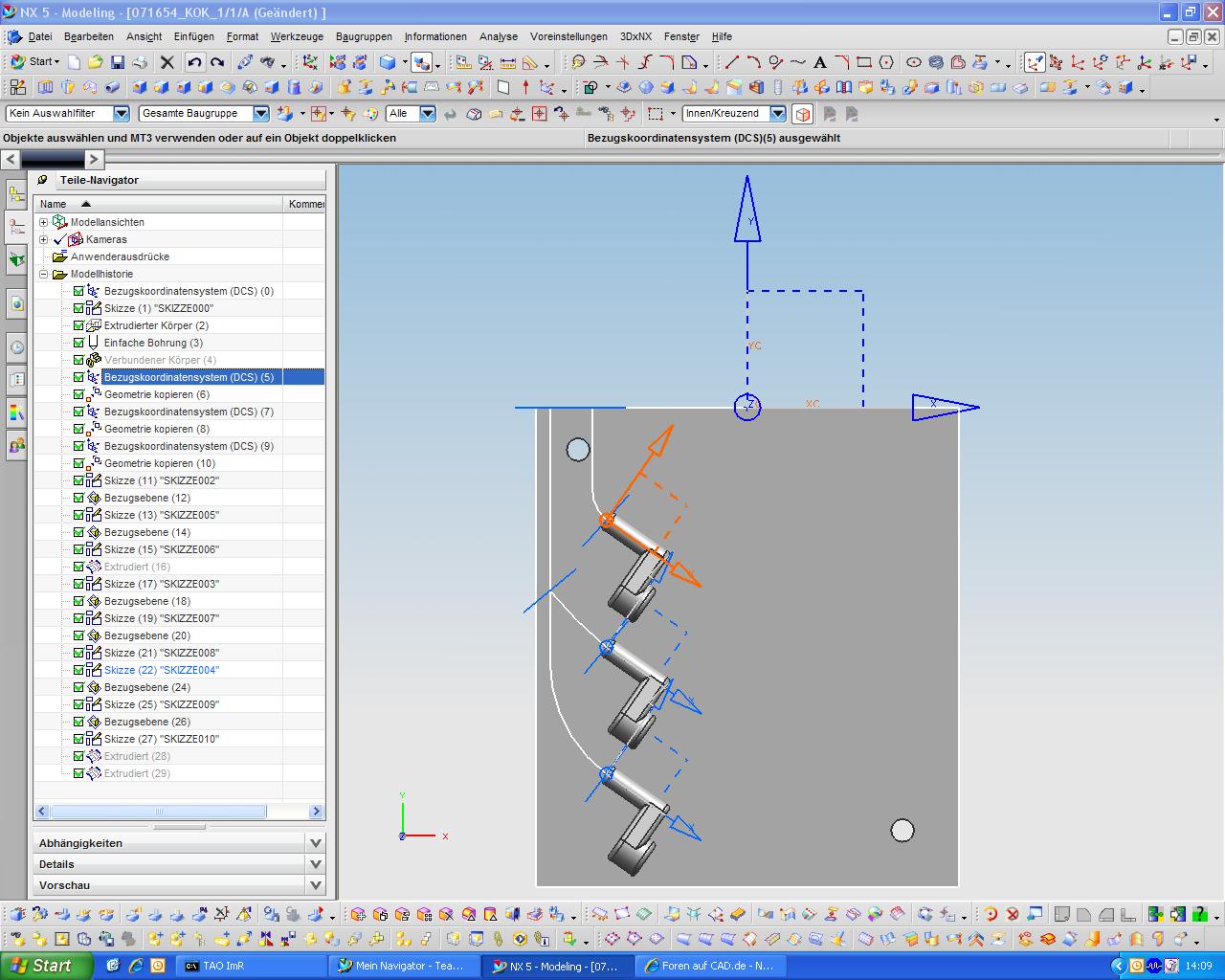Open the Roles sidebar icon with people
The width and height of the screenshot is (1225, 980).
[16, 445]
